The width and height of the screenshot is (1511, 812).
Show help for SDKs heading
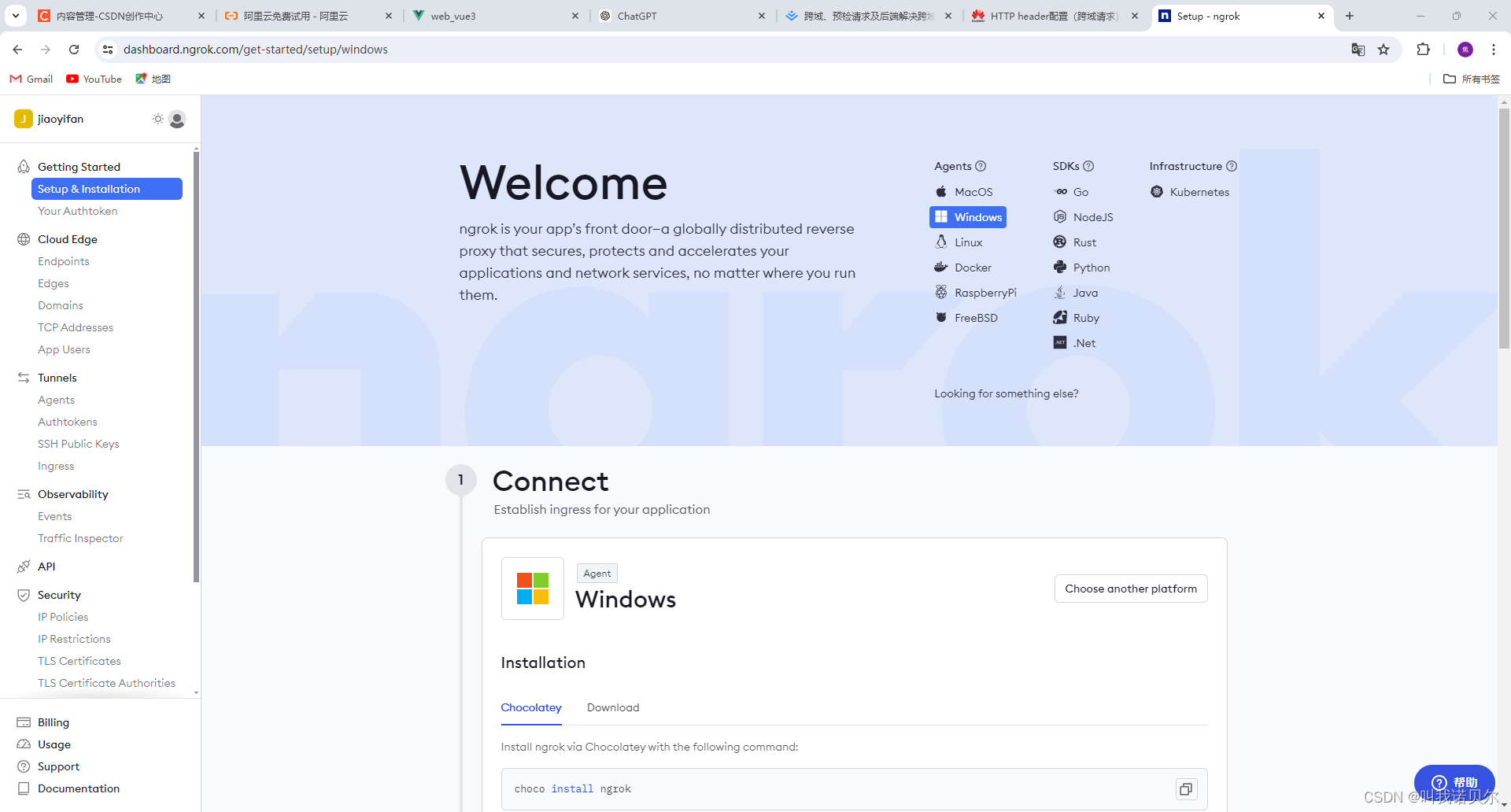pyautogui.click(x=1088, y=166)
